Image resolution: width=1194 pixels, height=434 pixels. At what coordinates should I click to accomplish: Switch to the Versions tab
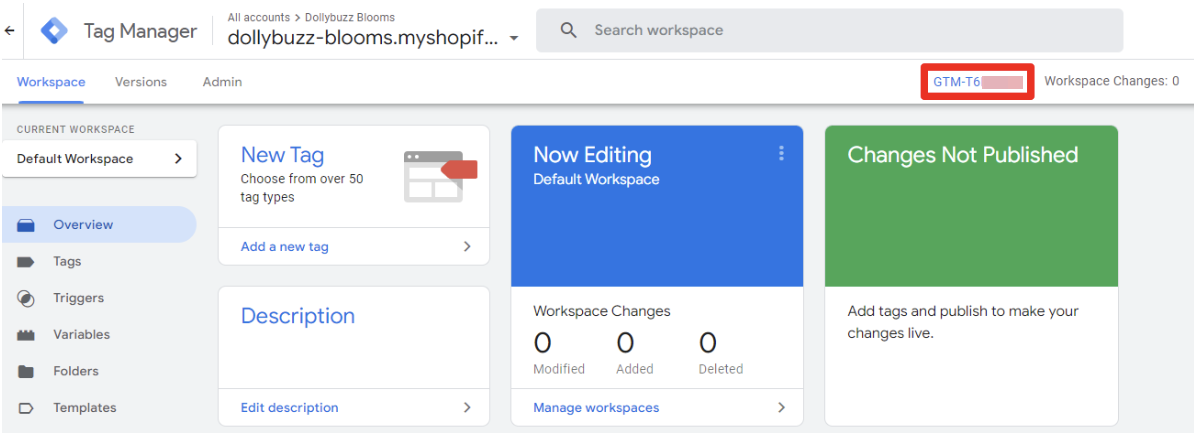tap(141, 82)
